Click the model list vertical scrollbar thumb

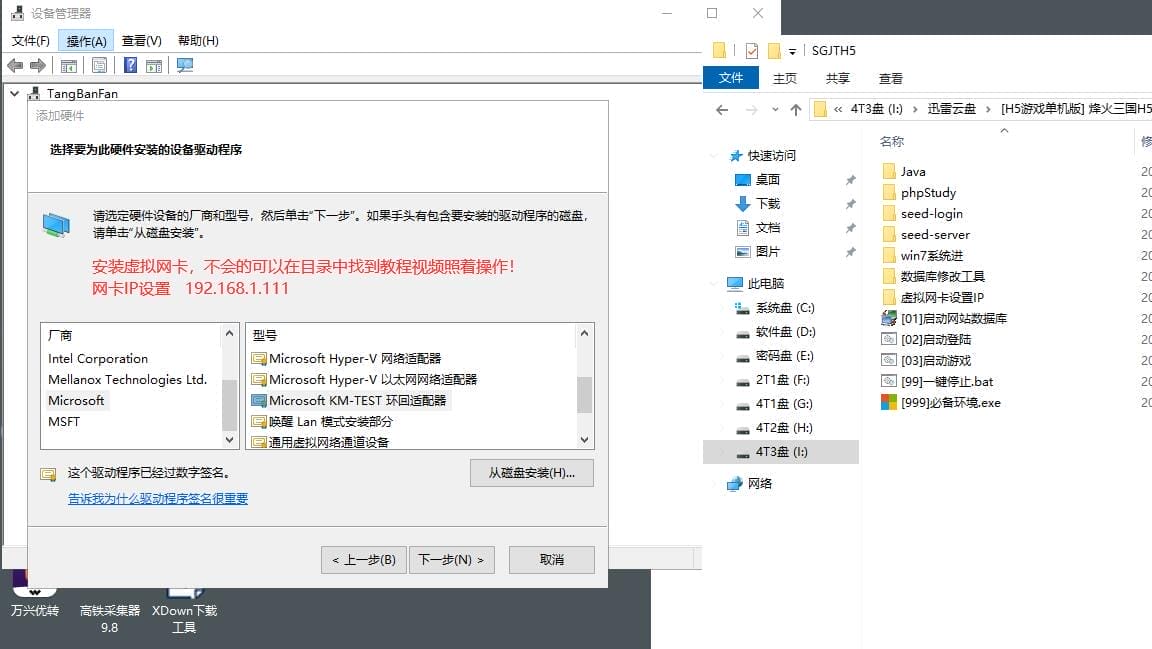(584, 394)
